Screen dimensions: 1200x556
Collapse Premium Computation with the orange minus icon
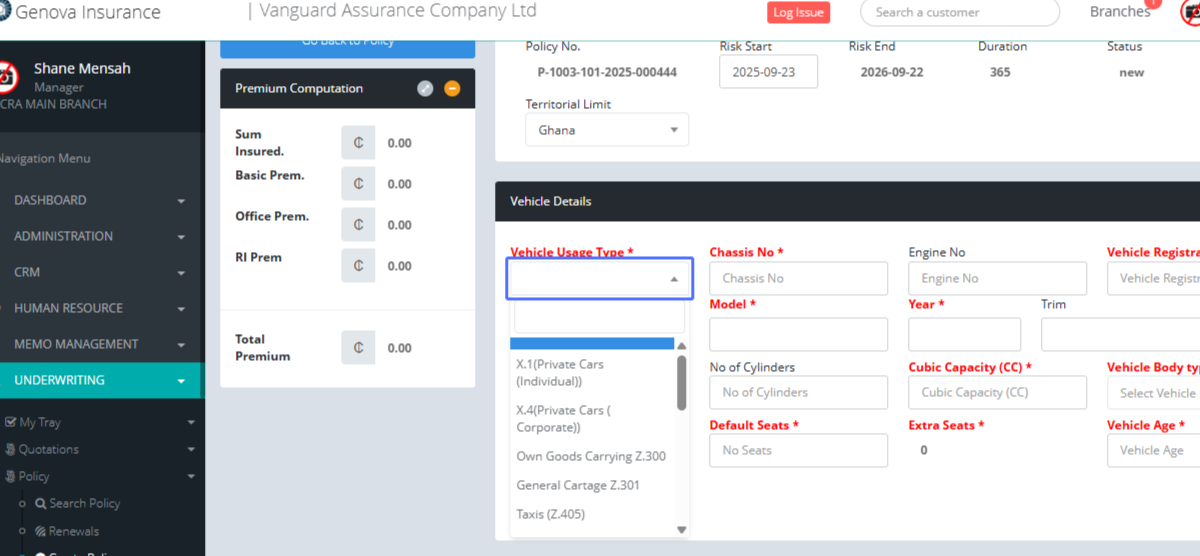tap(452, 89)
